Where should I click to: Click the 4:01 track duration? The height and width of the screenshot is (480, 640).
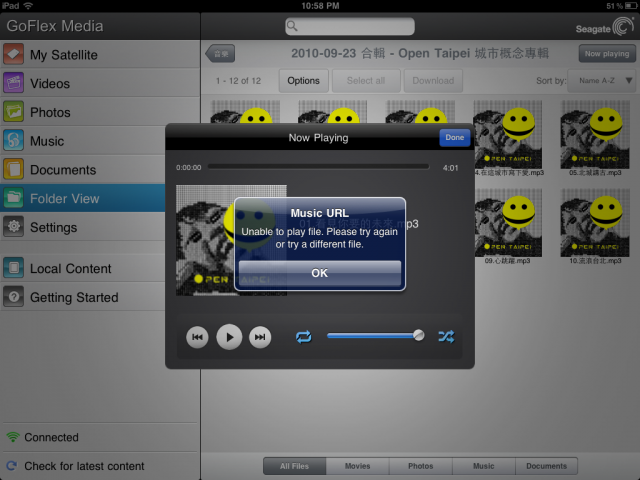[450, 168]
